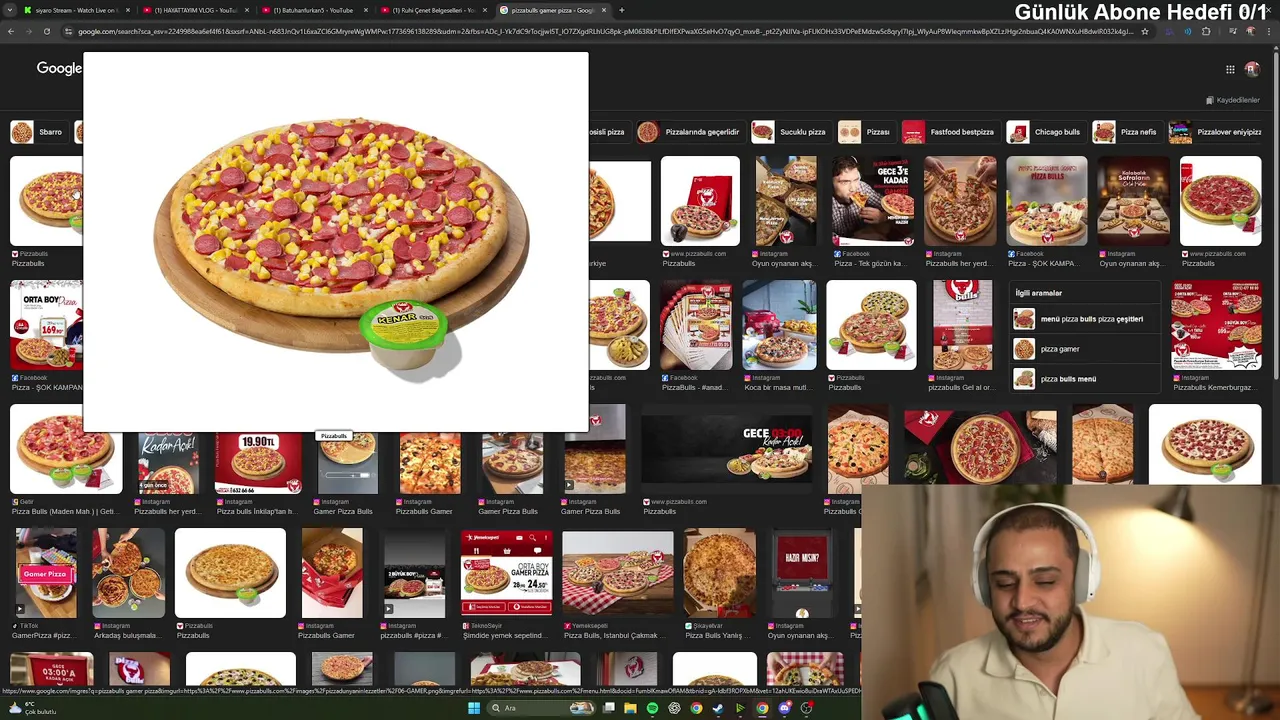Screen dimensions: 1280x720
Task: Open HAZIR MISIN? Instagram thumbnail
Action: coord(802,573)
